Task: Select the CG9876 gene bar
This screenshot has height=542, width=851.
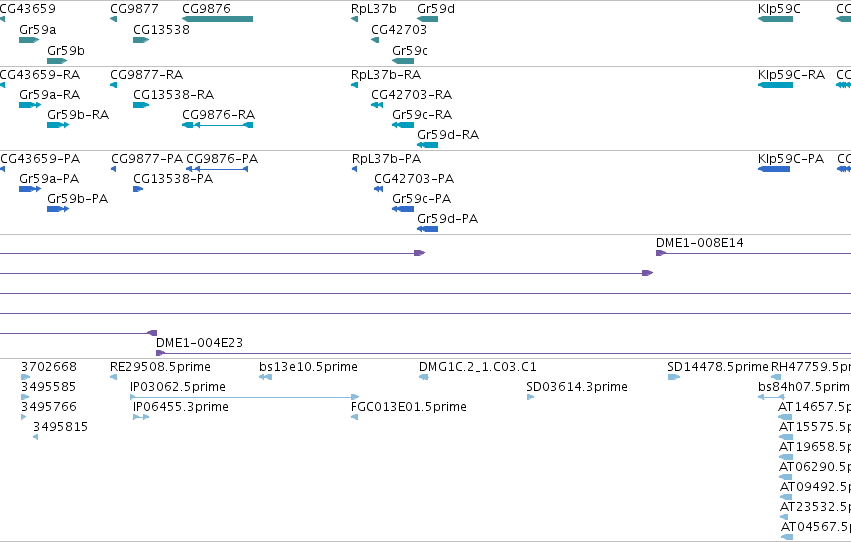Action: [218, 19]
